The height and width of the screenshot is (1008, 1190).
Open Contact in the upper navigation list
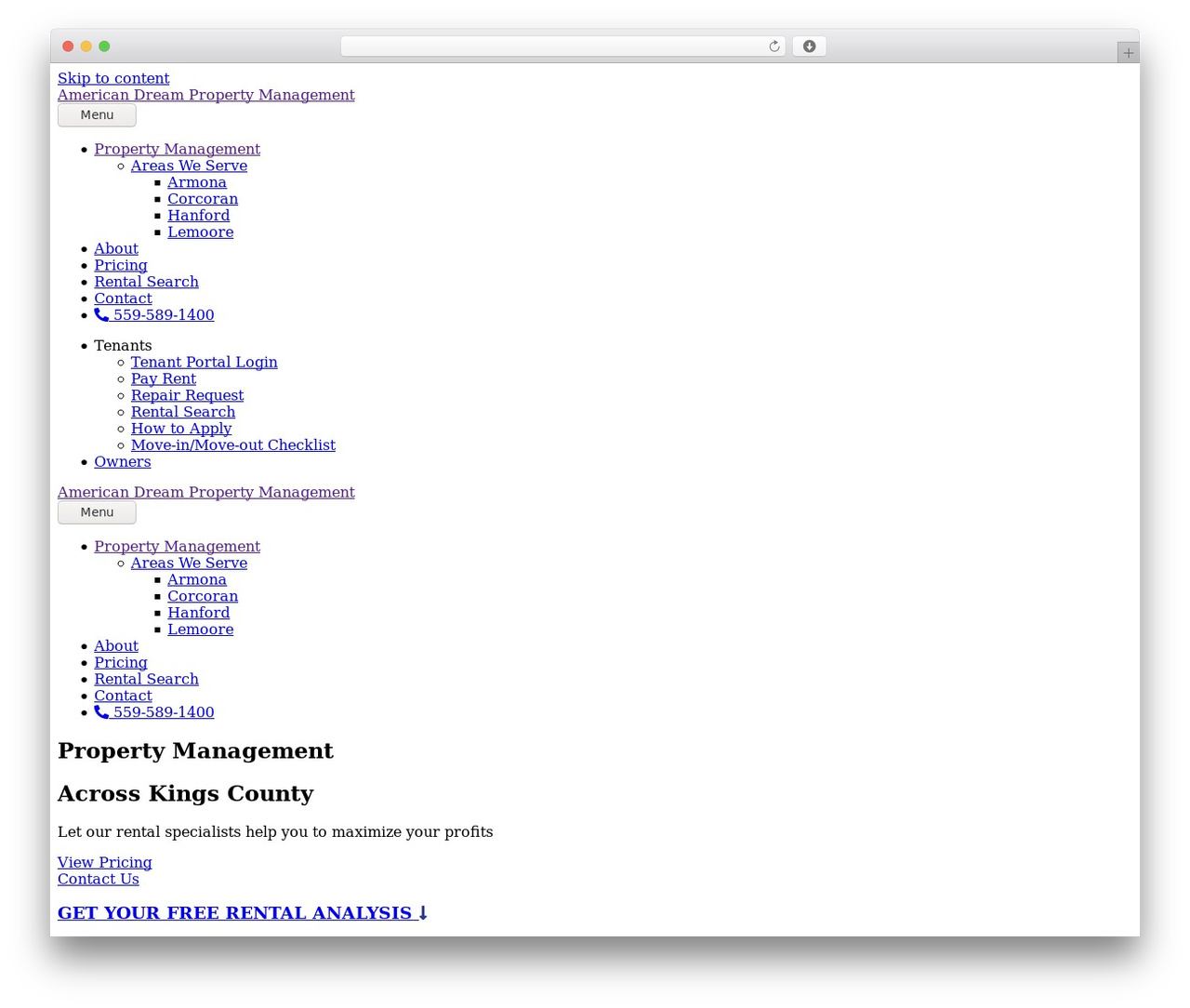tap(123, 298)
